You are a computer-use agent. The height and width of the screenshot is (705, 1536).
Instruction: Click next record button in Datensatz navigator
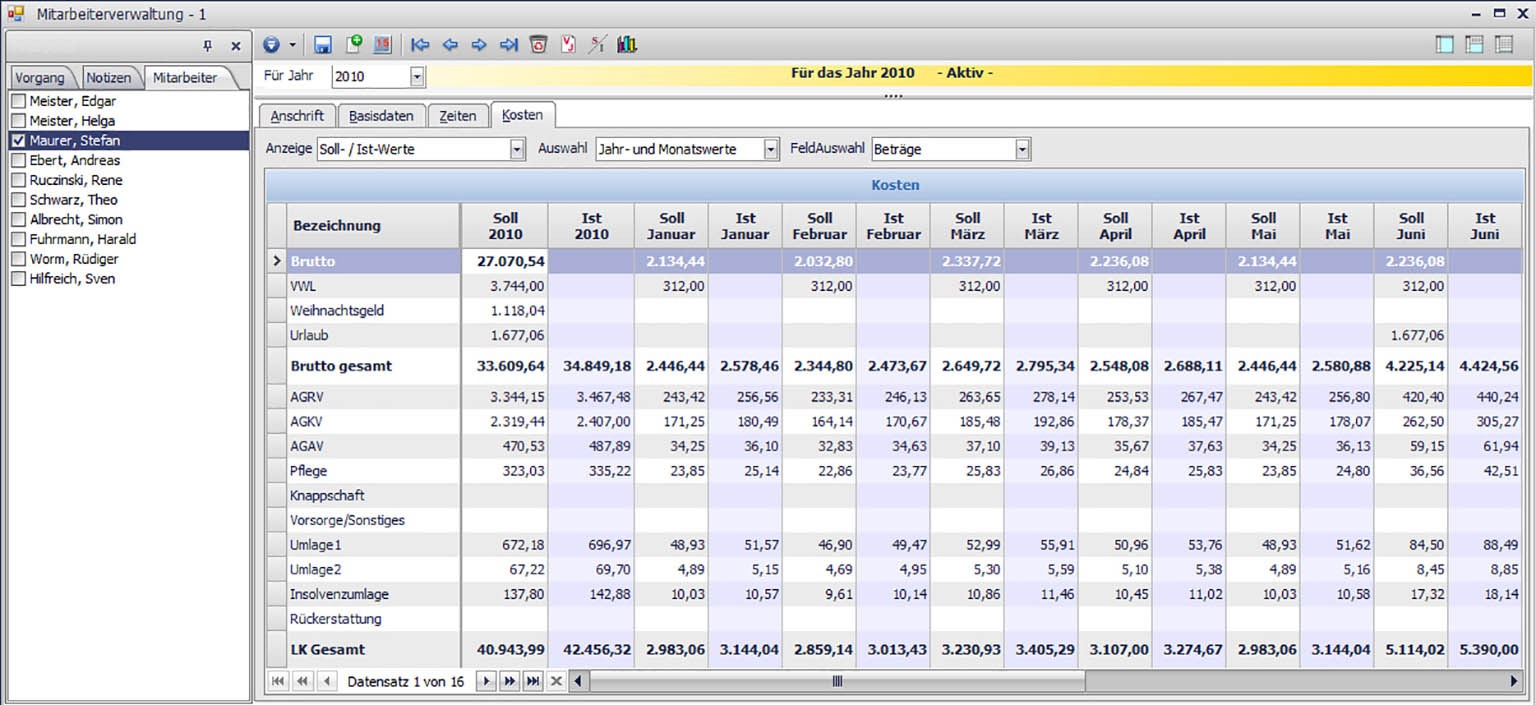coord(486,681)
